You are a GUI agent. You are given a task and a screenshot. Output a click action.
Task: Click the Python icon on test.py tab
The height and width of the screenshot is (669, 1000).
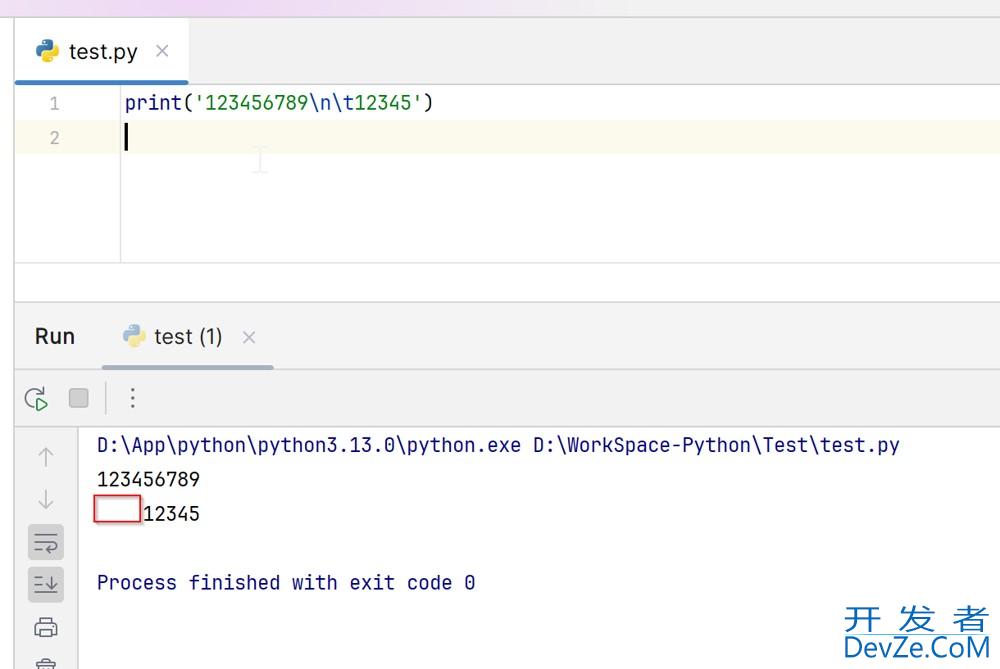click(x=47, y=52)
